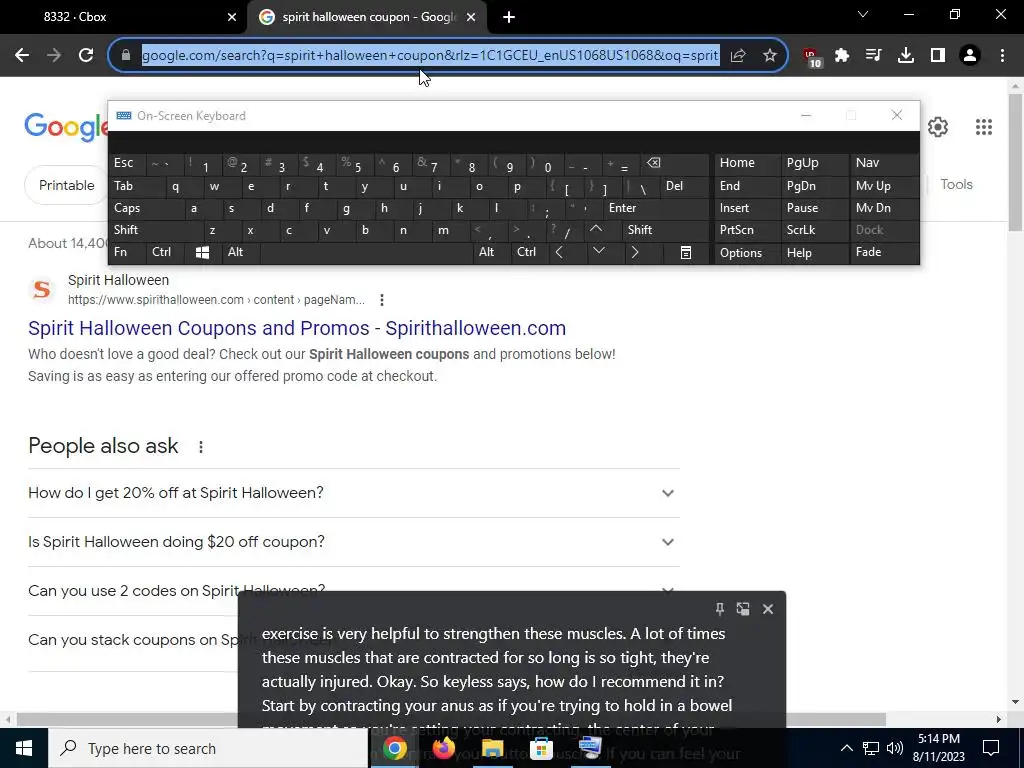This screenshot has height=768, width=1024.
Task: Open Chrome tab search dropdown arrow
Action: click(863, 14)
